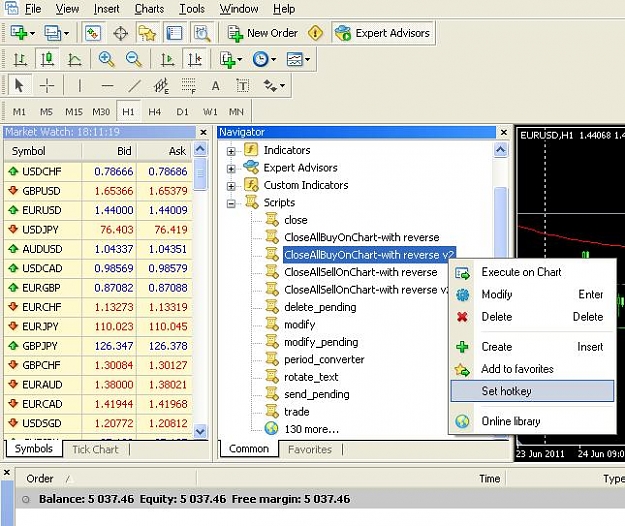Image resolution: width=625 pixels, height=526 pixels.
Task: Select the Fibonacci retracement tool
Action: point(189,85)
